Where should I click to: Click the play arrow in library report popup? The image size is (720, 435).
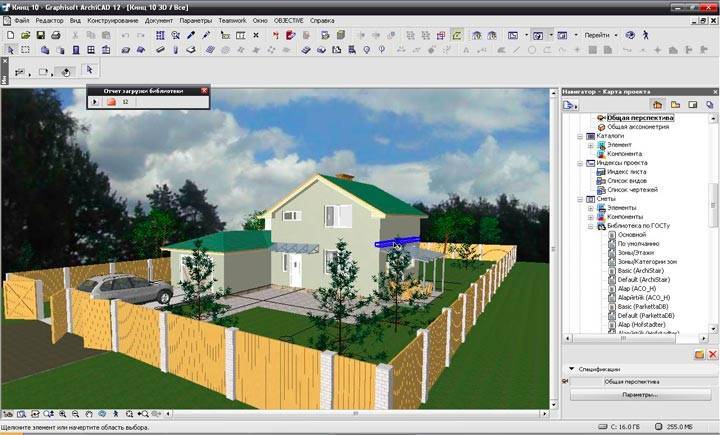(x=96, y=102)
